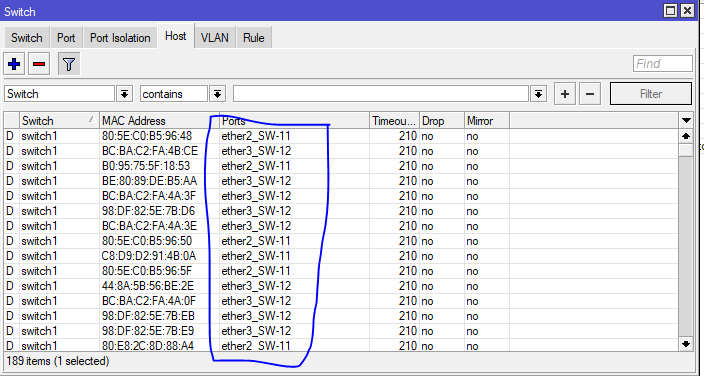Maximize the Switch window
This screenshot has height=376, width=704.
[671, 10]
